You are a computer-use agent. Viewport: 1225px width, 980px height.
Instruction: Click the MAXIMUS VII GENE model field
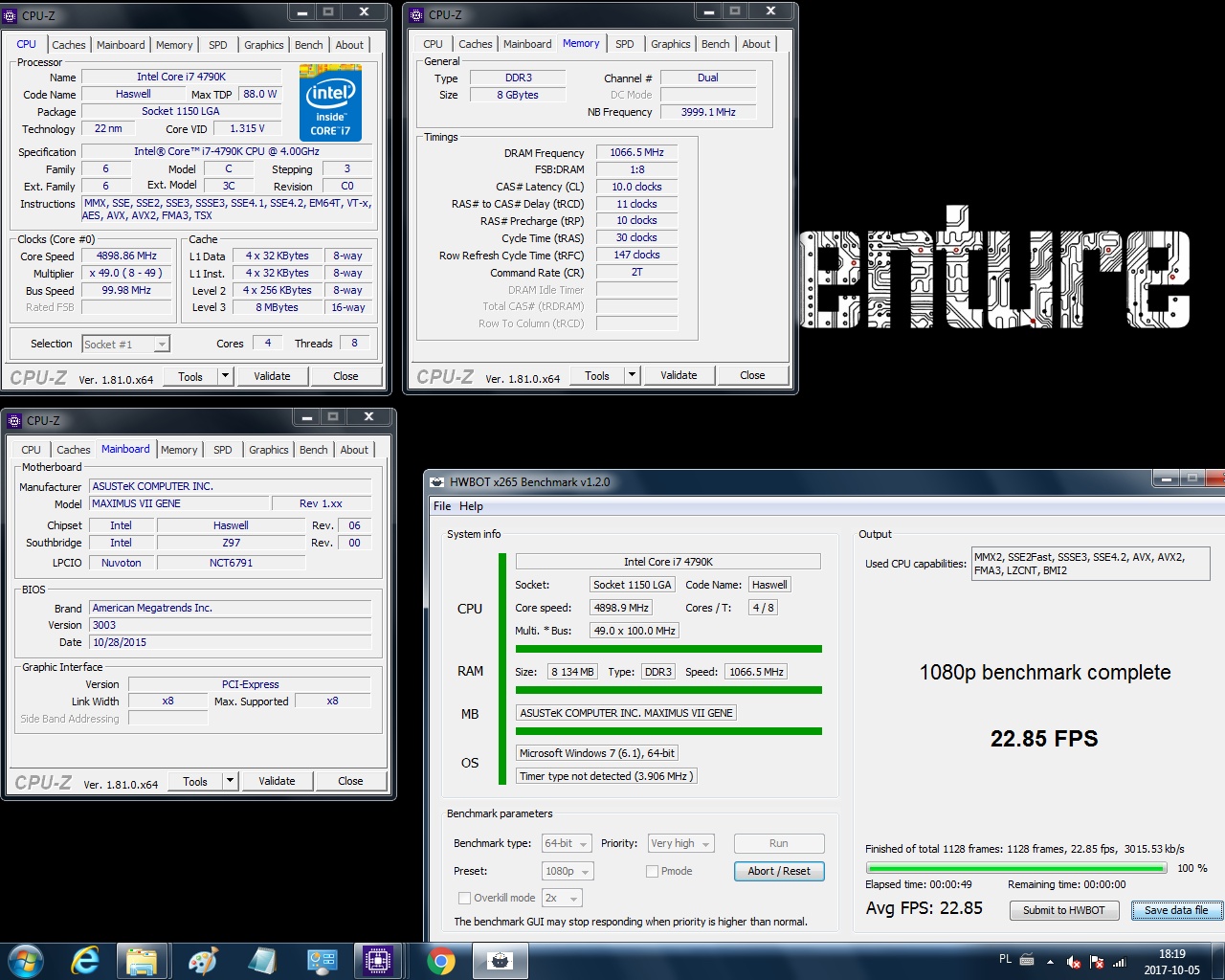(x=178, y=503)
